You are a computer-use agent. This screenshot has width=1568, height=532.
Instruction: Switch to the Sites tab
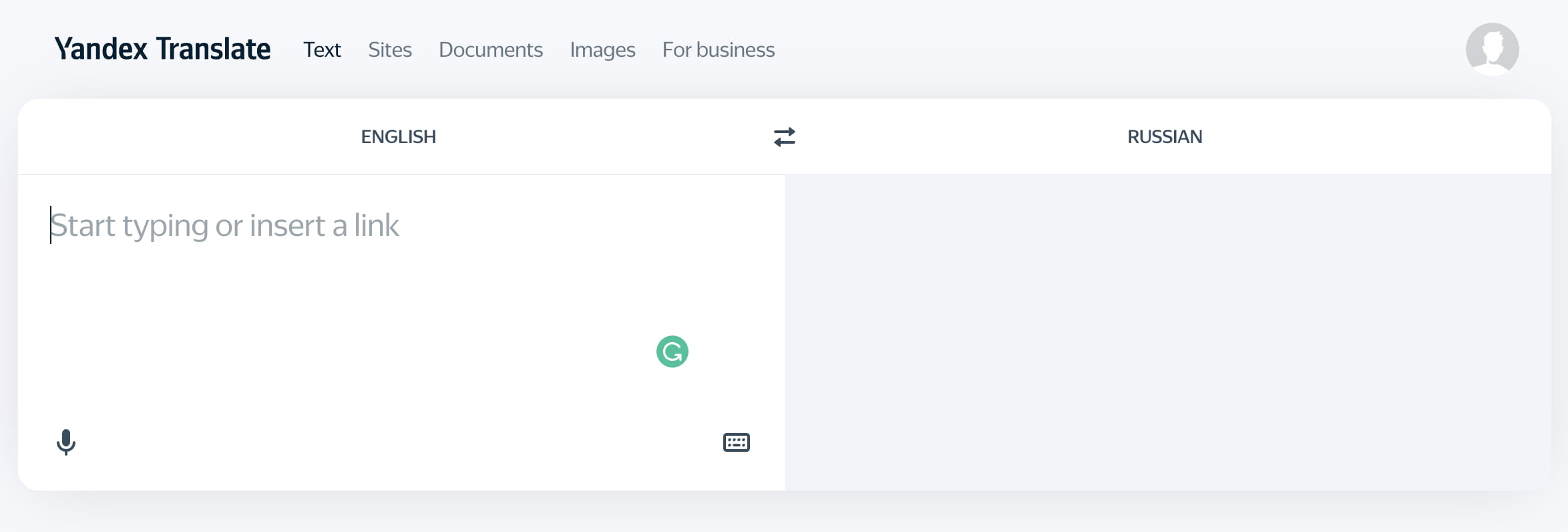pos(390,49)
